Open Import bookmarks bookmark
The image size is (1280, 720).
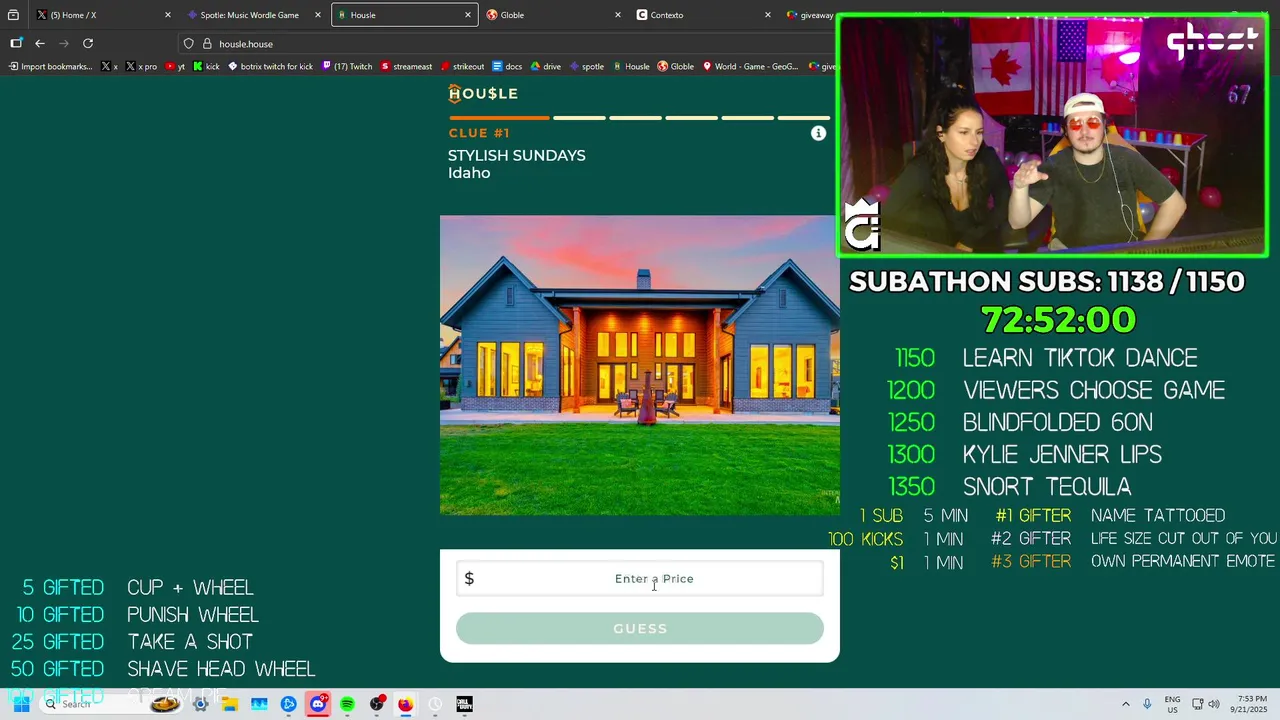click(50, 67)
